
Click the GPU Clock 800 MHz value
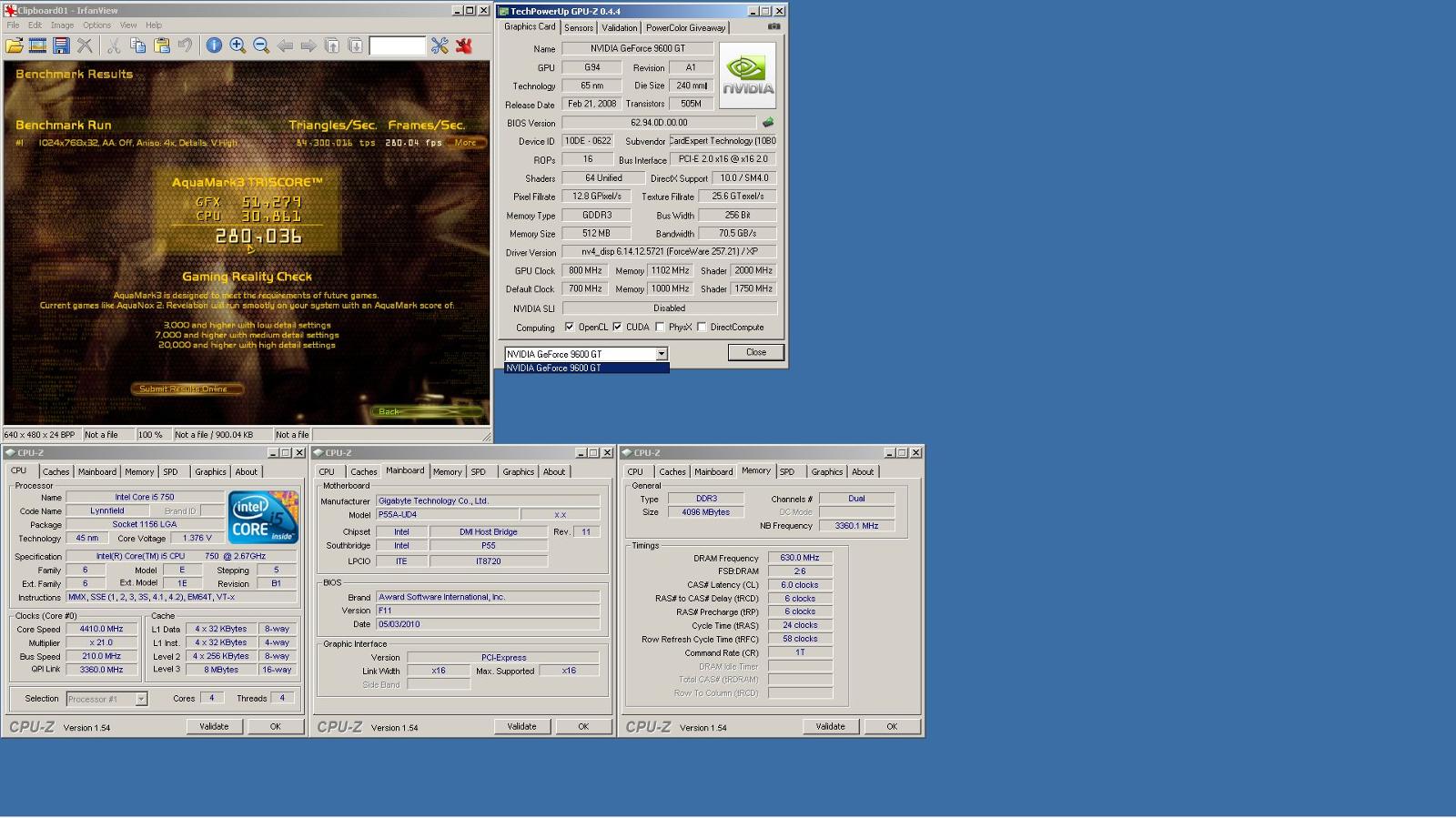585,270
